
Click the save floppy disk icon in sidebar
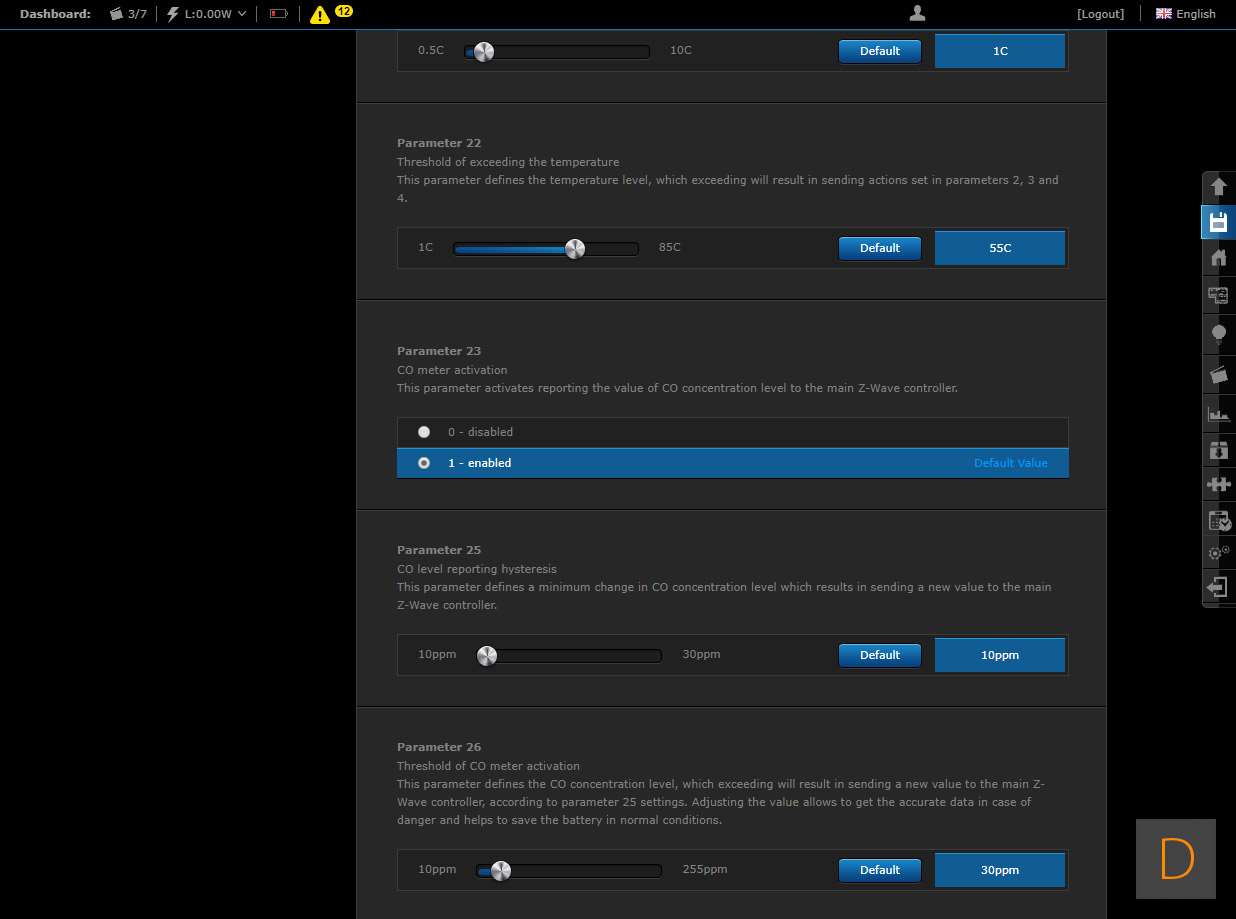click(x=1218, y=222)
